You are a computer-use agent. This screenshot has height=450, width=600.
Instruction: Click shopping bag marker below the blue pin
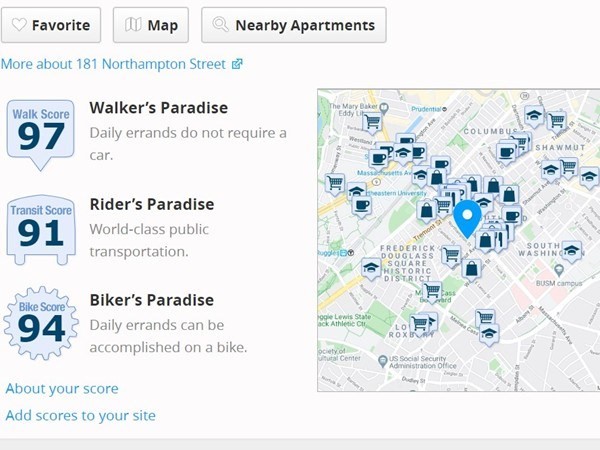(471, 267)
